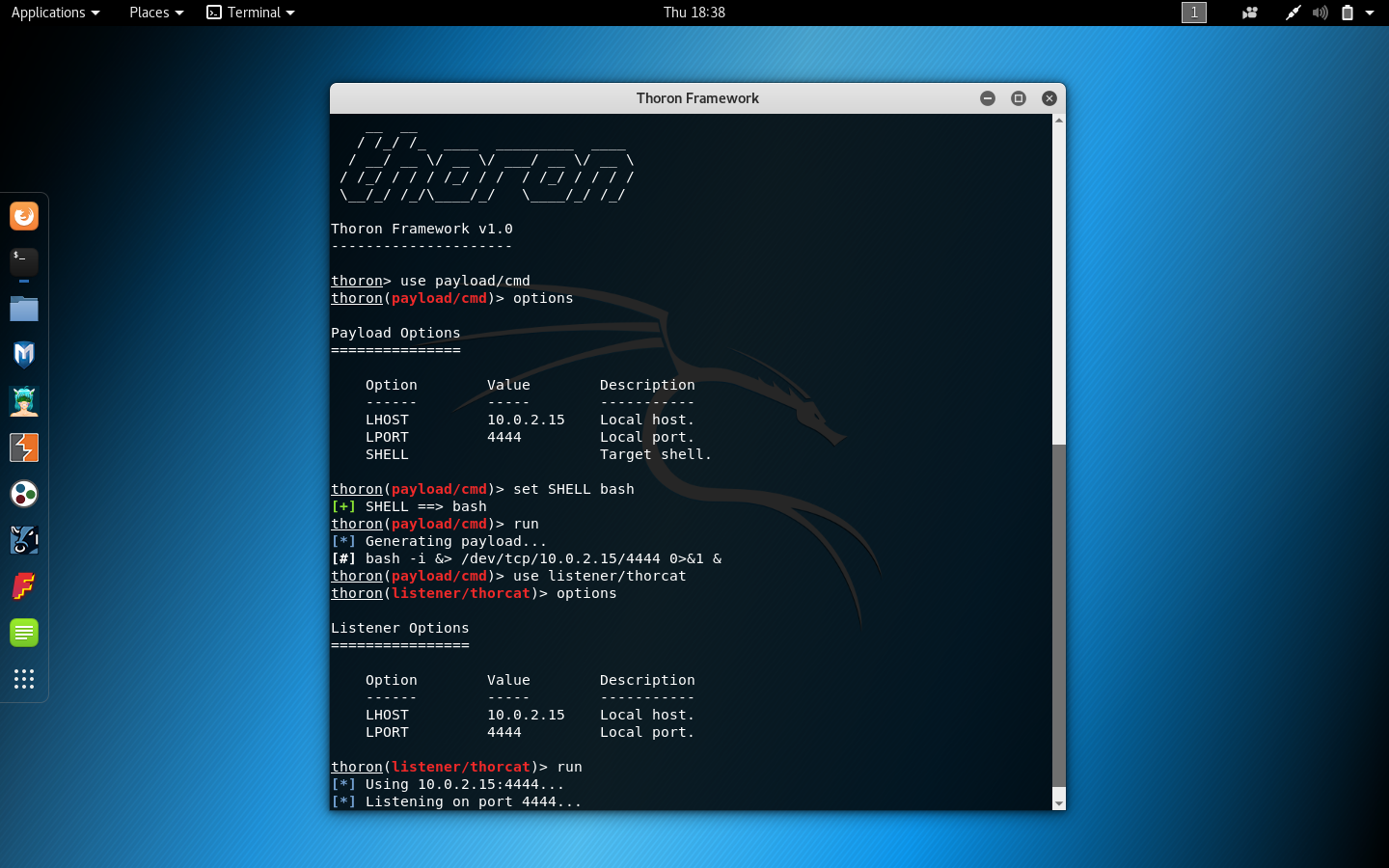Select workspace 1 indicator
Image resolution: width=1389 pixels, height=868 pixels.
[1194, 13]
